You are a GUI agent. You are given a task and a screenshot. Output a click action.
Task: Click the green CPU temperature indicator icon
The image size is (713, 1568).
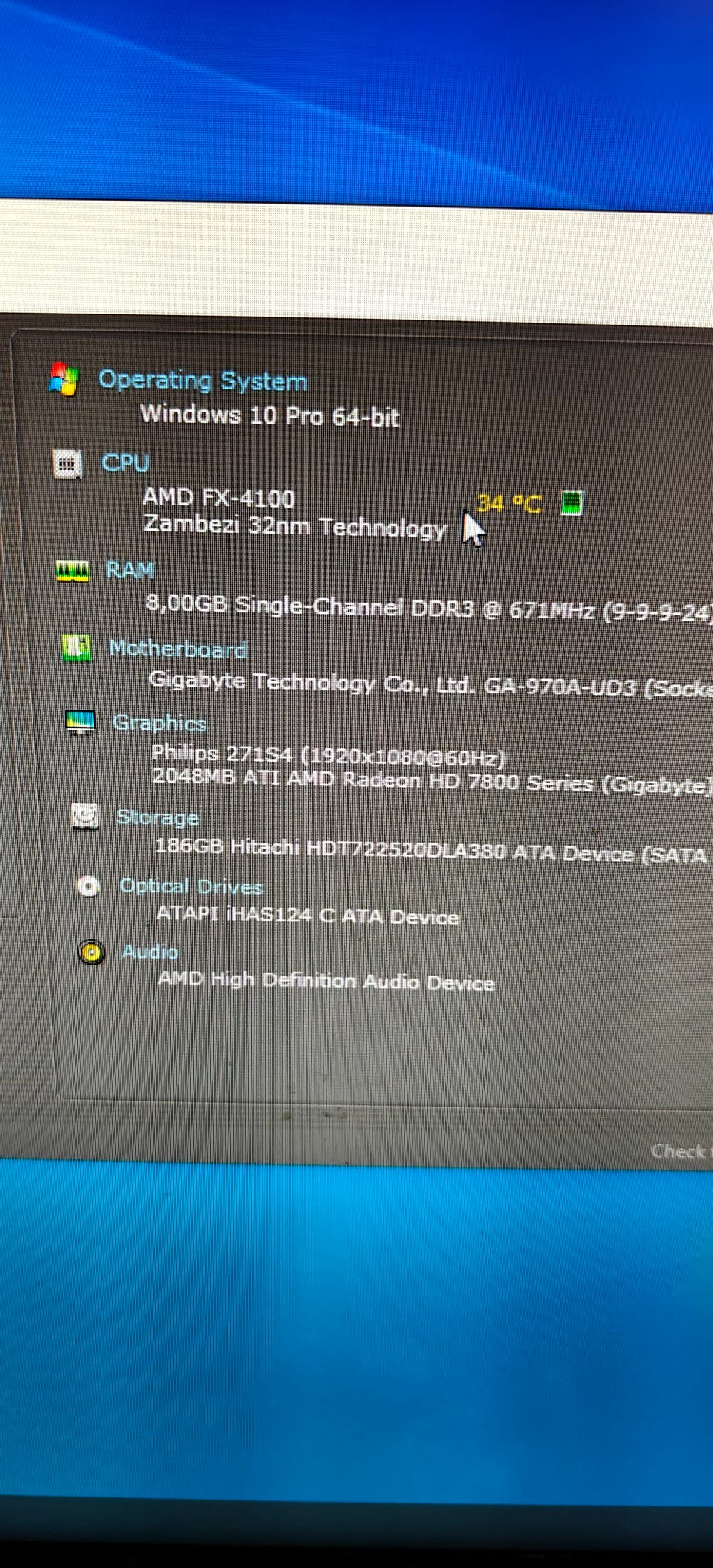pos(572,503)
